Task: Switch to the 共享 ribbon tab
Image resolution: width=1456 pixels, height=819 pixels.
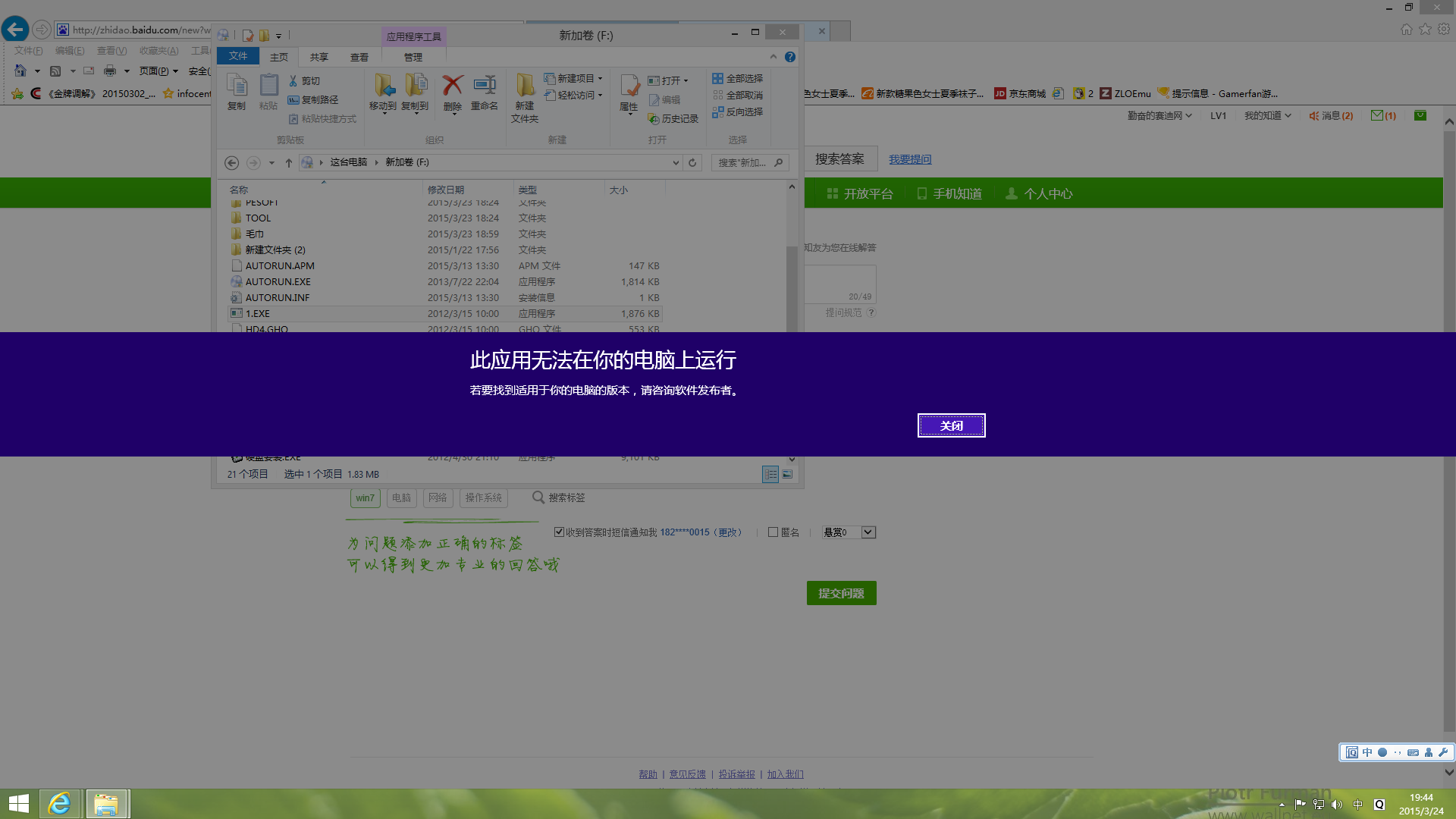Action: (319, 57)
